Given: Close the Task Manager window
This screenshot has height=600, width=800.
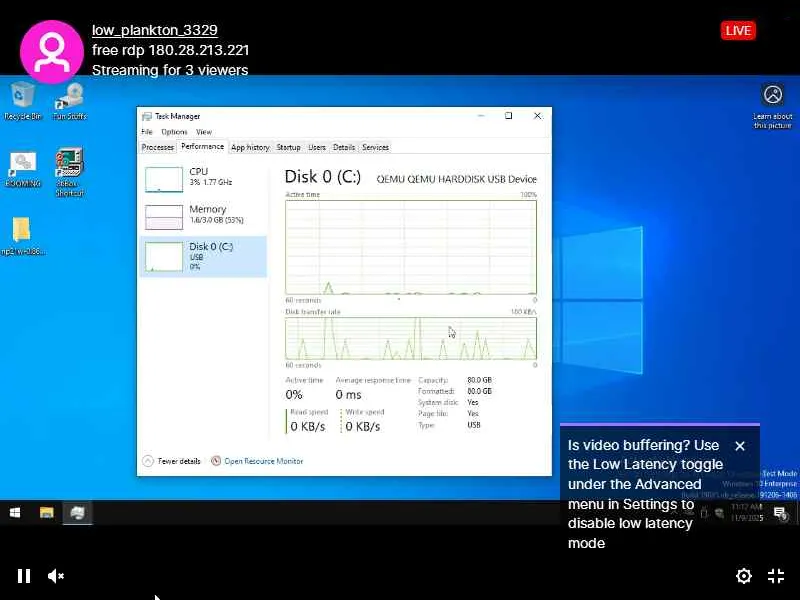Looking at the screenshot, I should tap(537, 116).
